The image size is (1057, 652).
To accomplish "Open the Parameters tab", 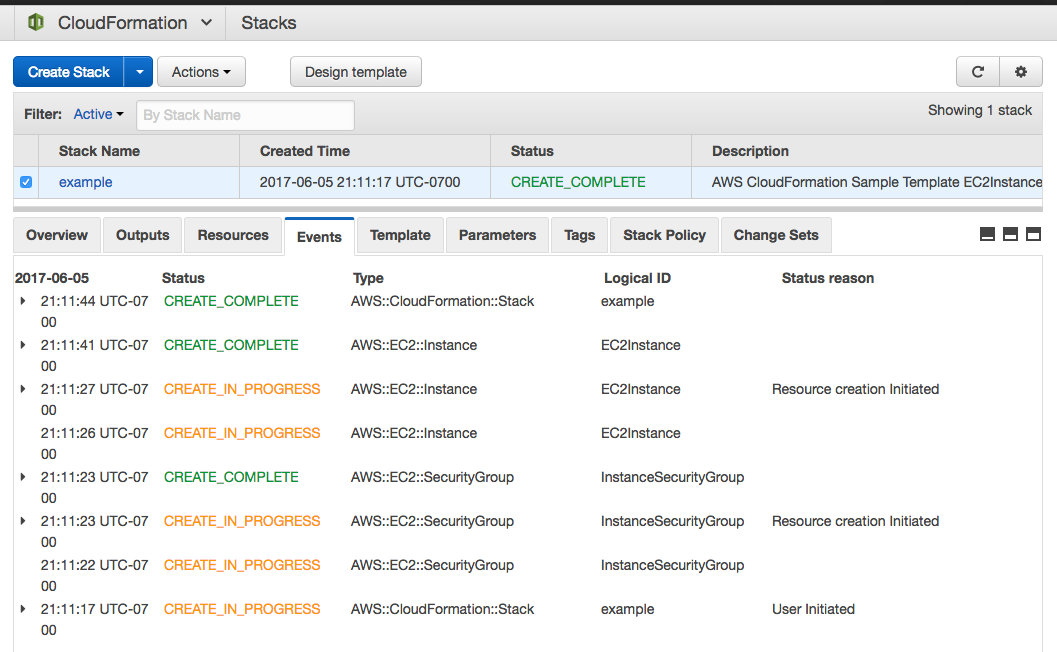I will [497, 235].
